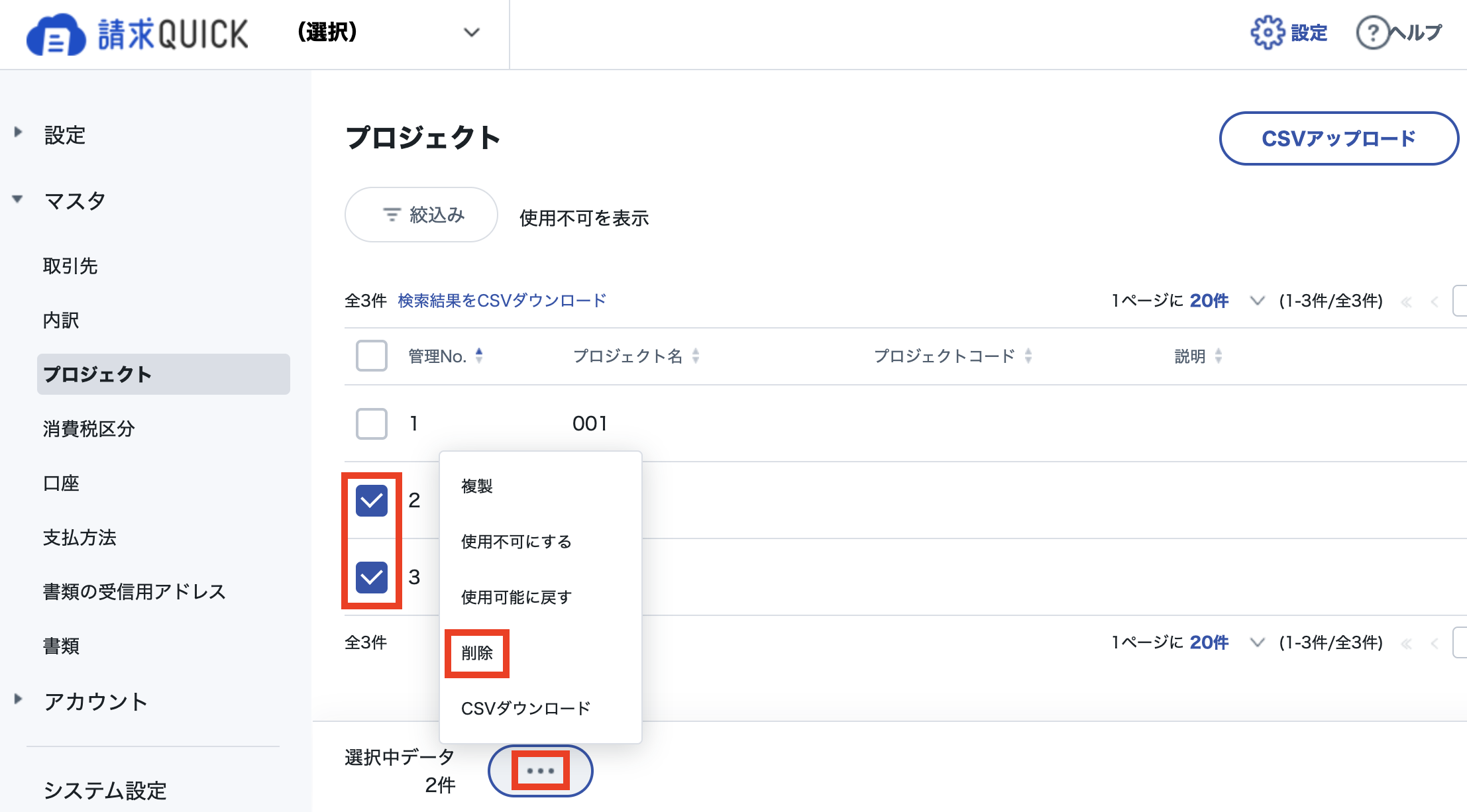Screen dimensions: 1467x812
Task: Click project name 001 in row 1
Action: [x=590, y=424]
